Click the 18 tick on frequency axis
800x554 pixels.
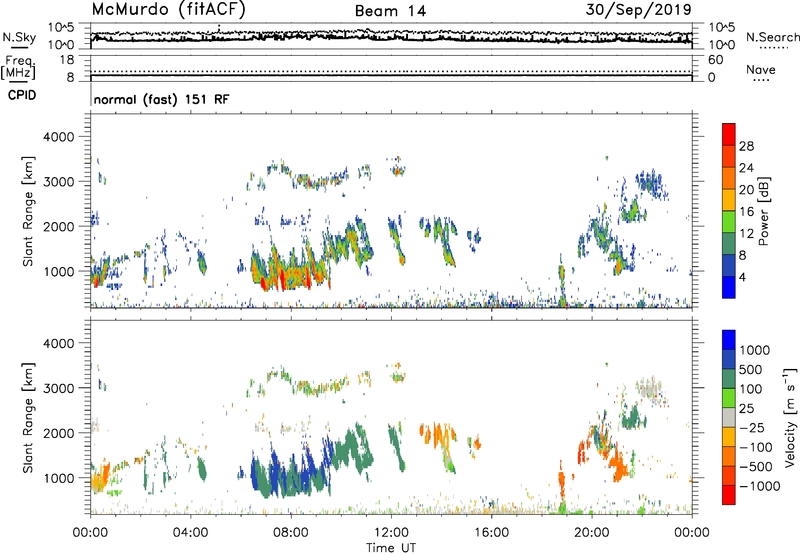click(67, 60)
